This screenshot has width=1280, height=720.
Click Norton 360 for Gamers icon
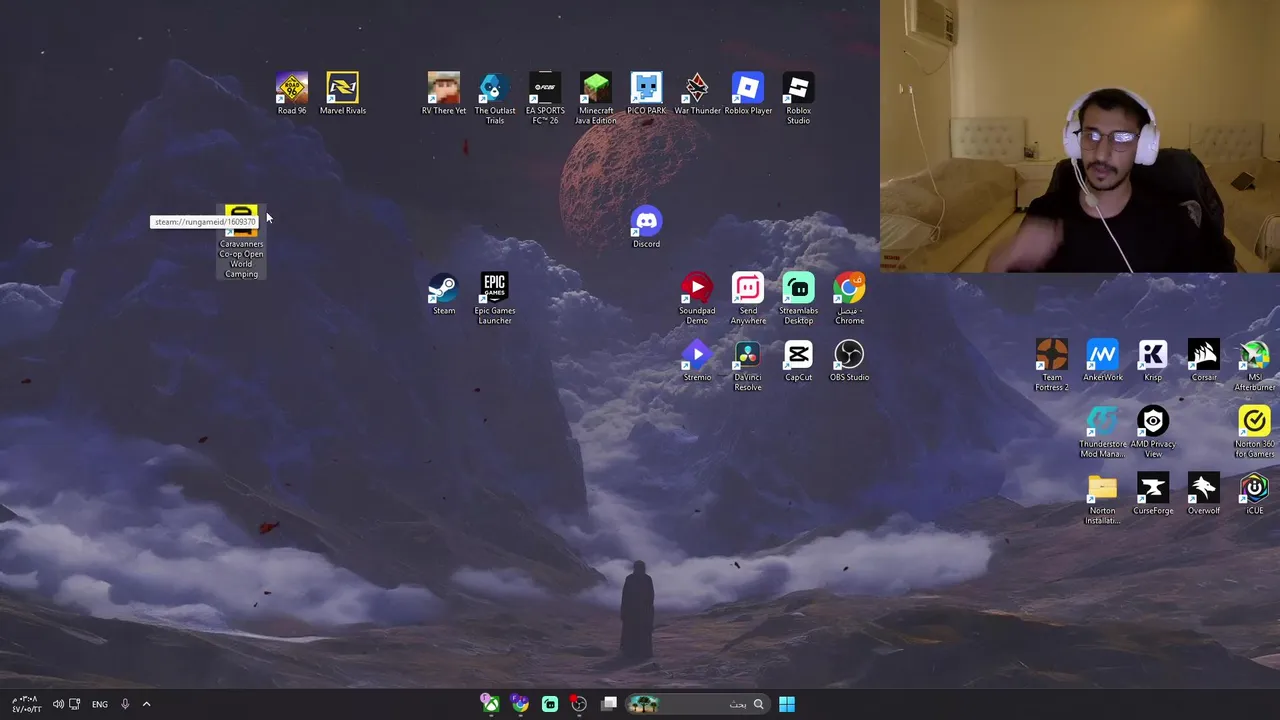coord(1254,432)
